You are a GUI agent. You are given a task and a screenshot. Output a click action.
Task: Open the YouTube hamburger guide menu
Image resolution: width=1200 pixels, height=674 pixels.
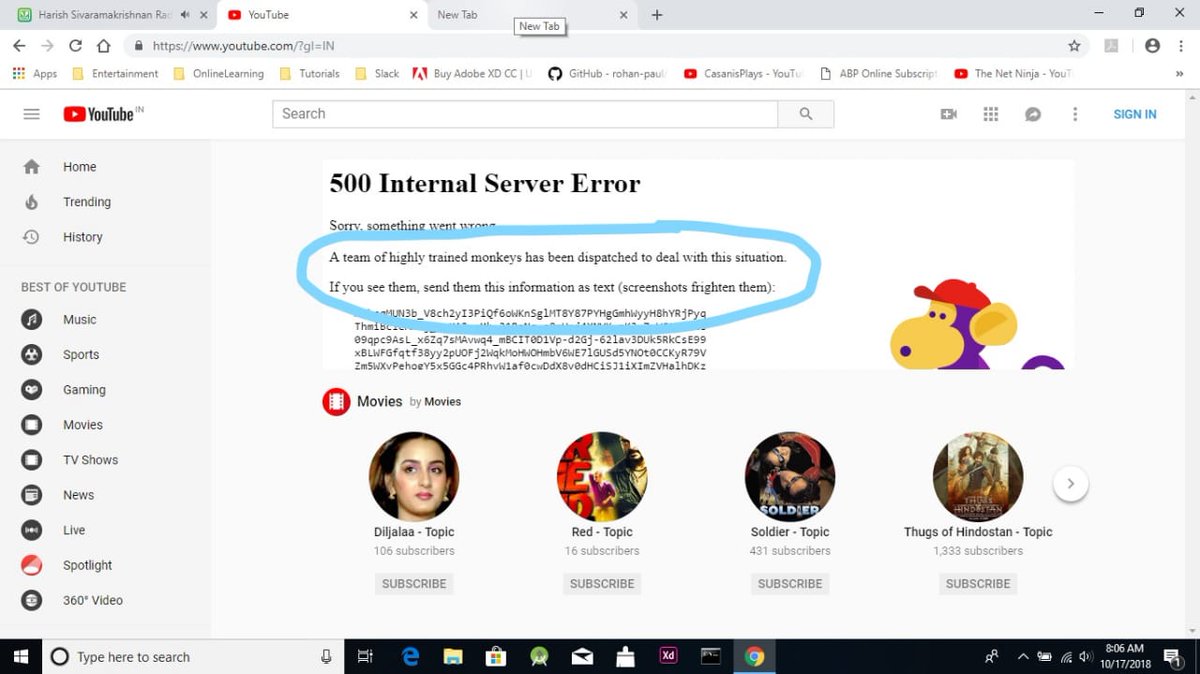pos(31,114)
